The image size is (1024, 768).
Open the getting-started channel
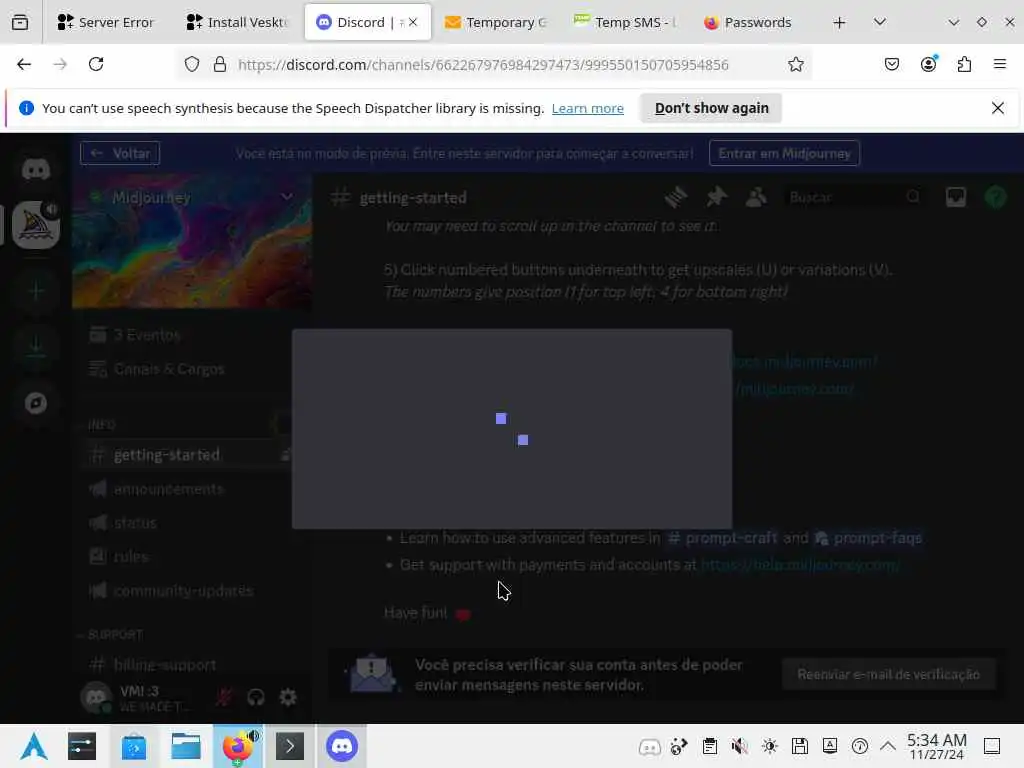[188, 455]
